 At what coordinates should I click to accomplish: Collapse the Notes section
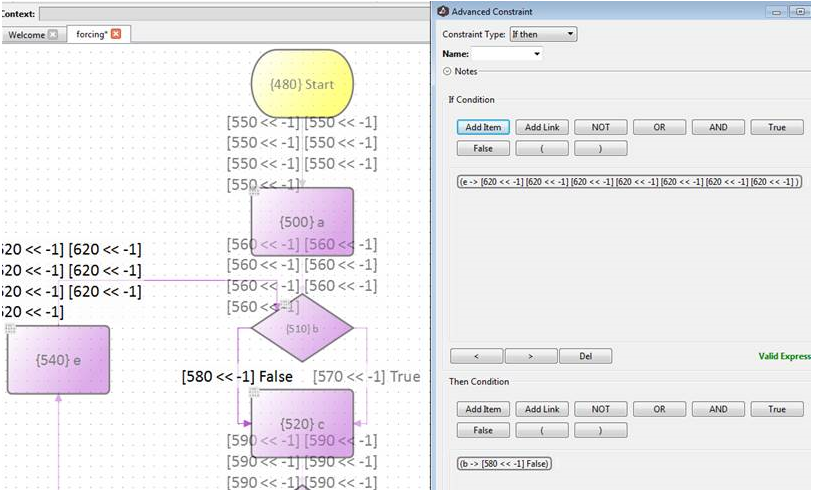(x=447, y=72)
